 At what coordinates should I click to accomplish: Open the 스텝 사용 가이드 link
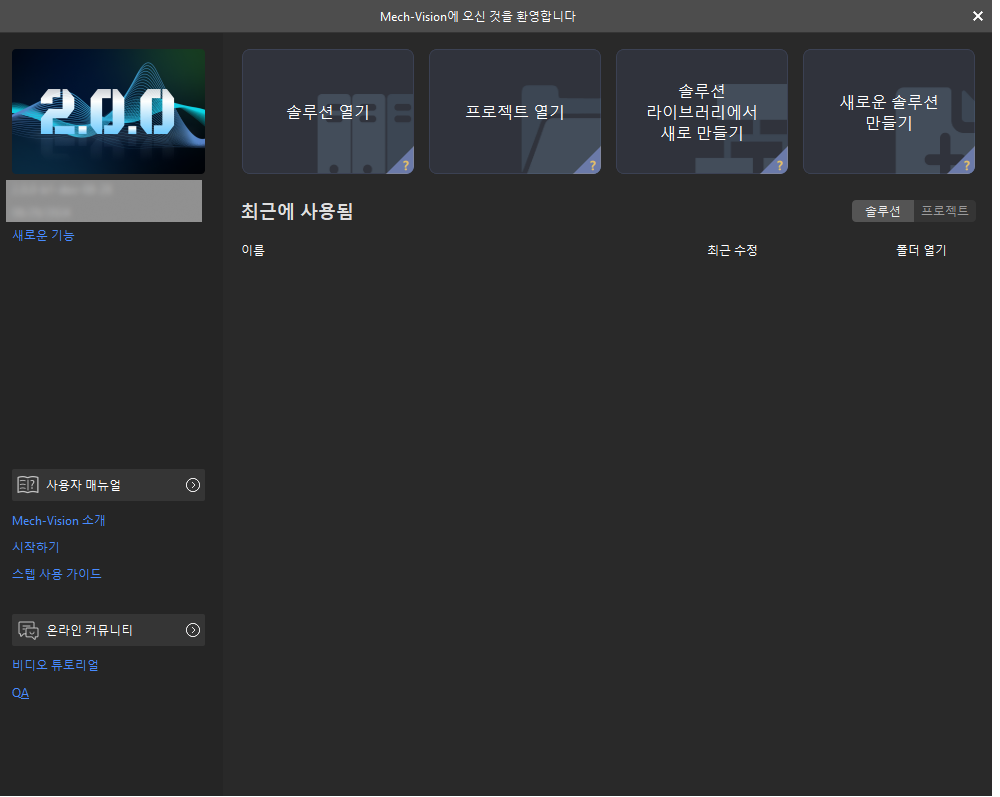click(57, 574)
